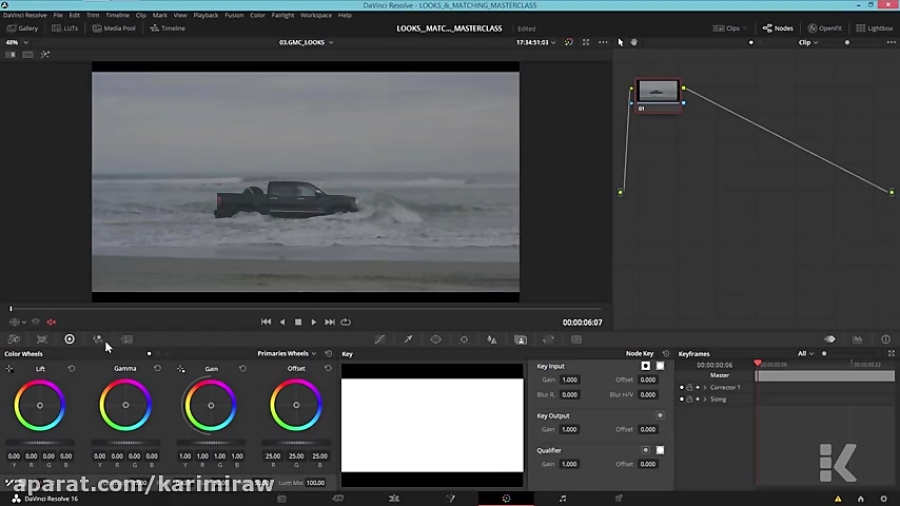900x506 pixels.
Task: Open the 03.GMC_LOOKS timeline dropdown
Action: coord(306,42)
